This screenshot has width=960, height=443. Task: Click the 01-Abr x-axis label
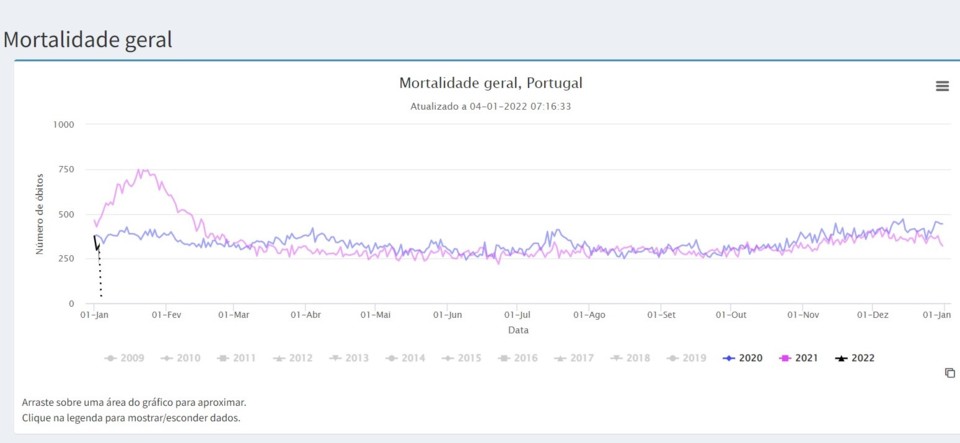306,315
